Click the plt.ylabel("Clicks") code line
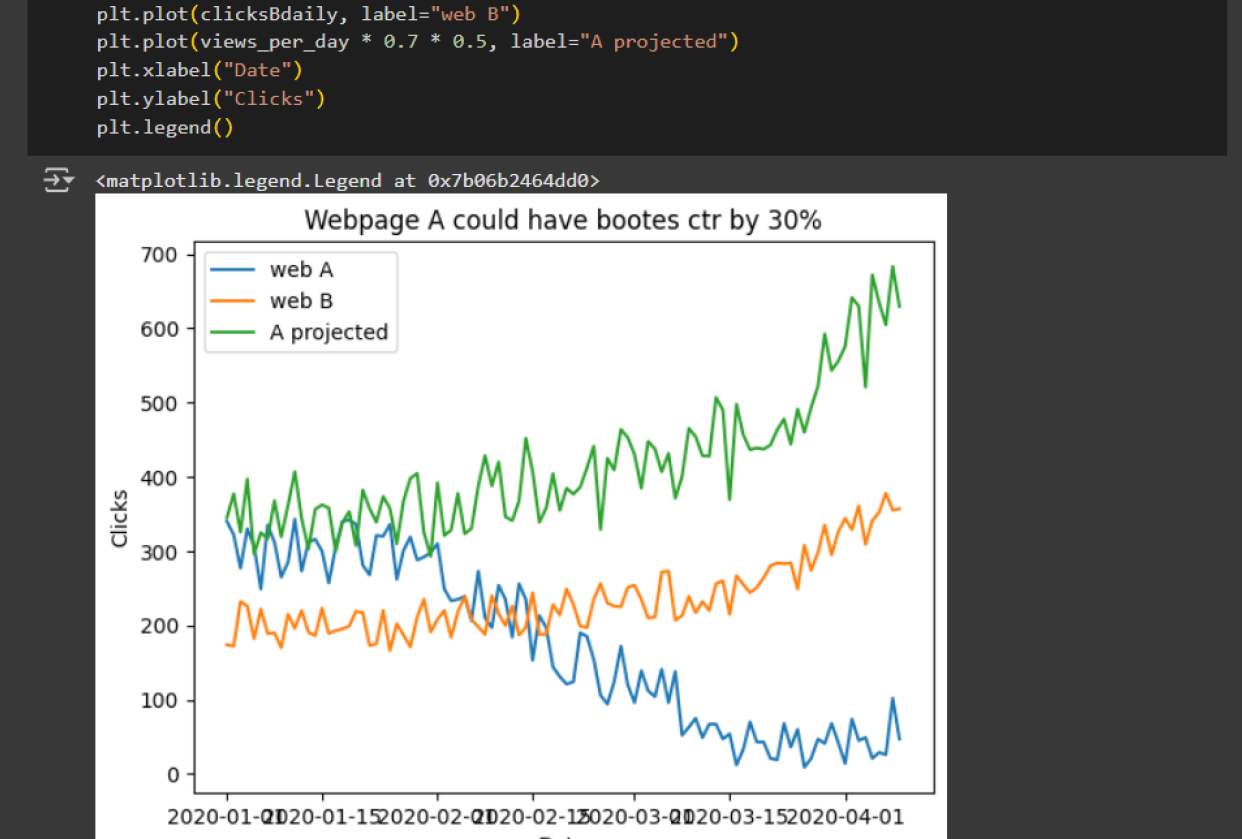1242x839 pixels. coord(211,99)
